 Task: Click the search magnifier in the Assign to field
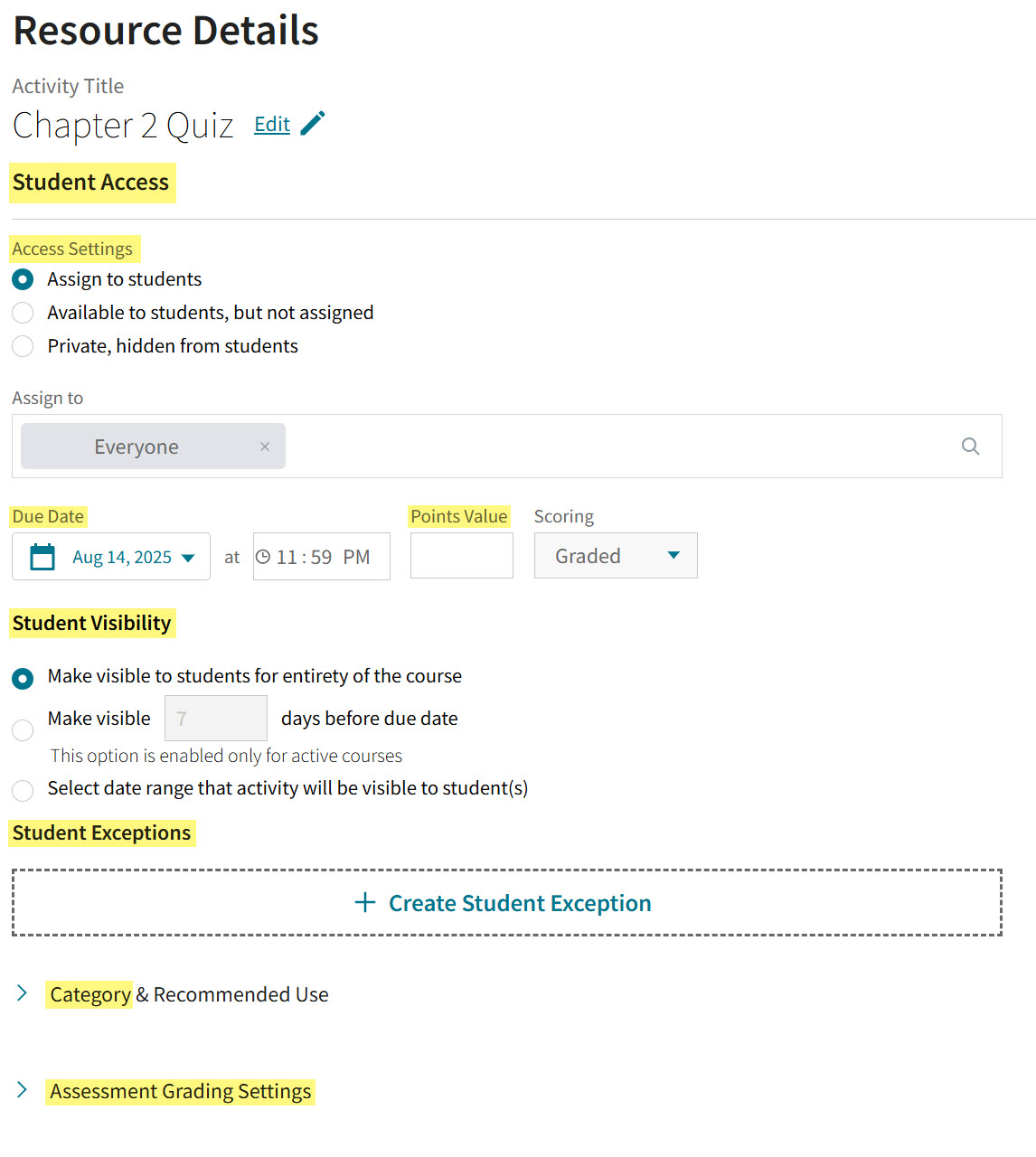tap(970, 446)
